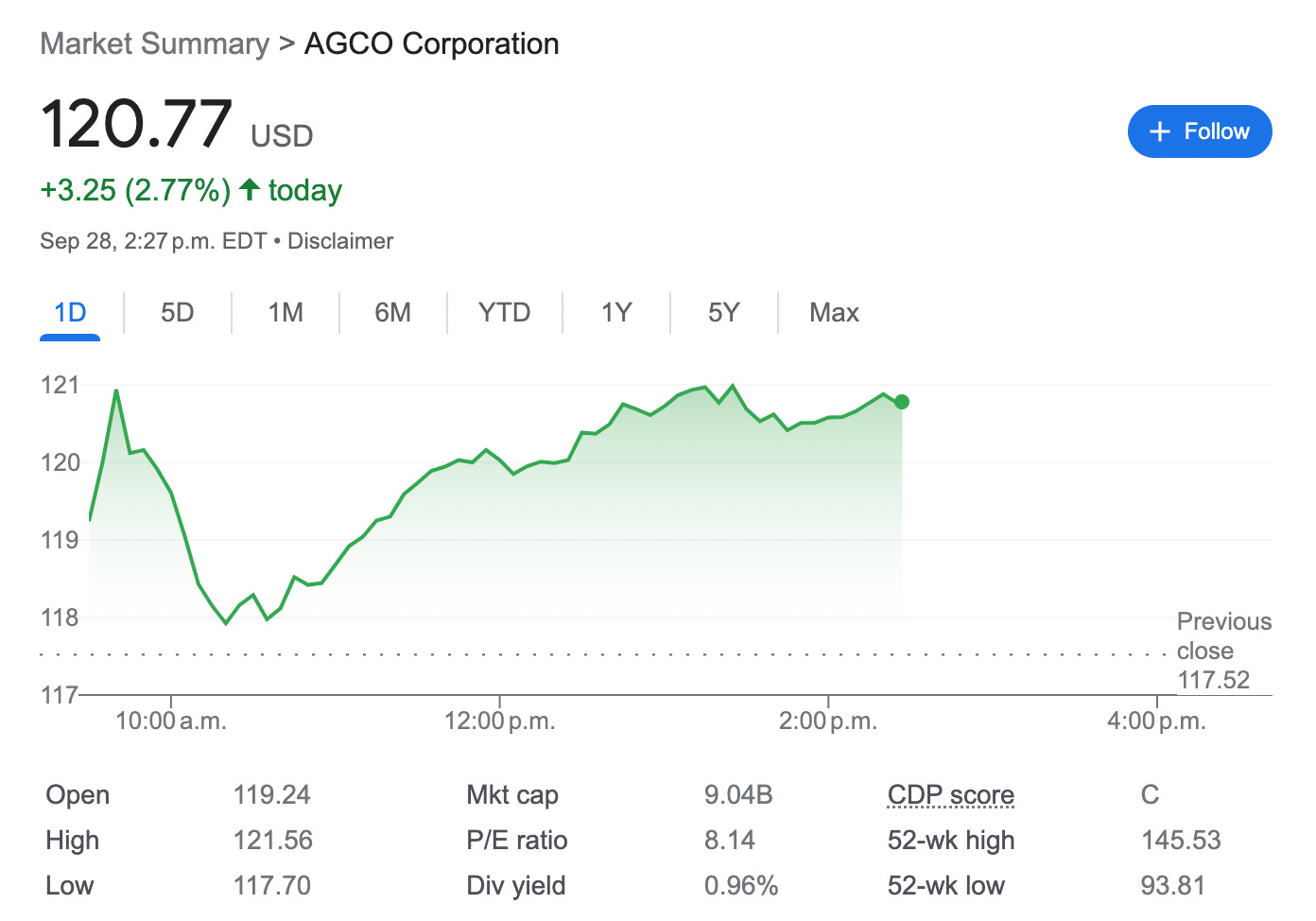
Task: Click the P/E ratio value 8.14
Action: click(730, 841)
